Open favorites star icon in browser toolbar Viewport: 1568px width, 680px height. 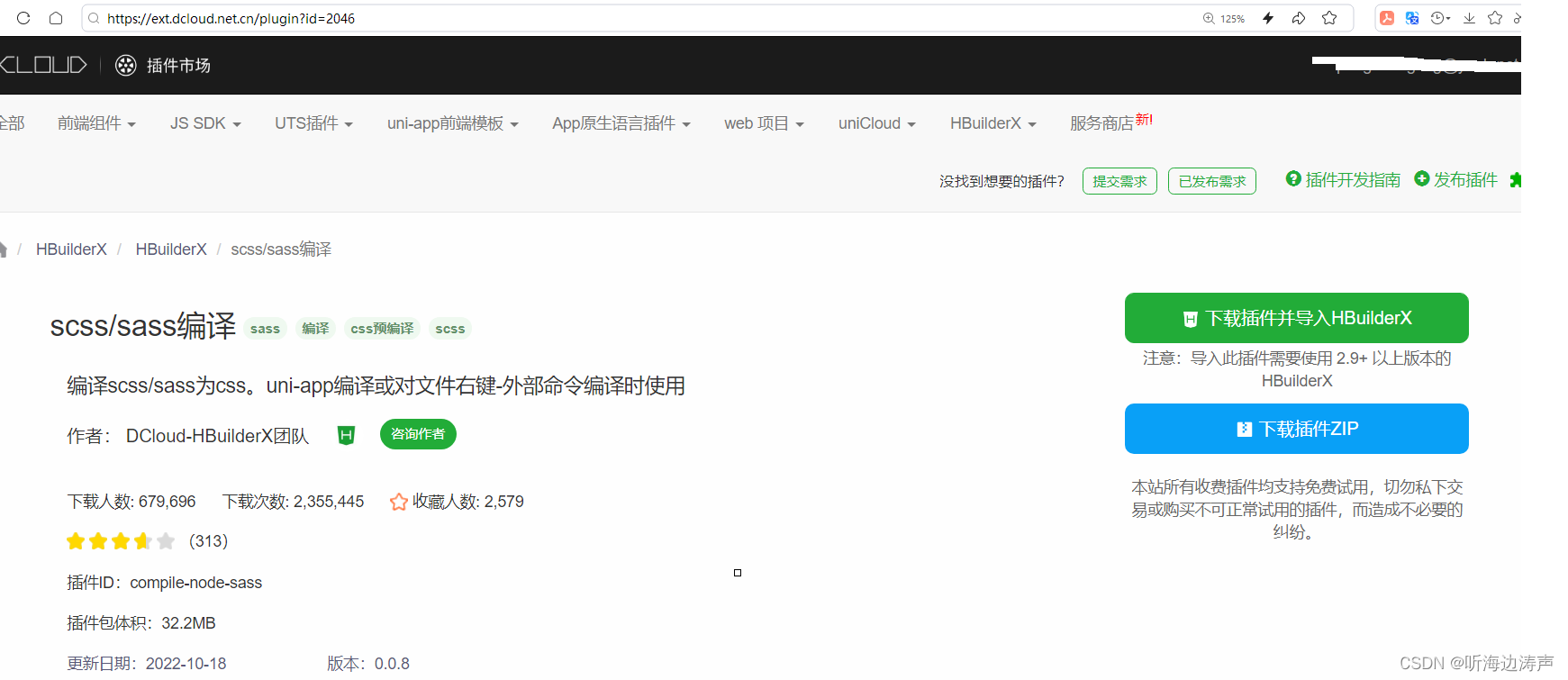pyautogui.click(x=1495, y=18)
